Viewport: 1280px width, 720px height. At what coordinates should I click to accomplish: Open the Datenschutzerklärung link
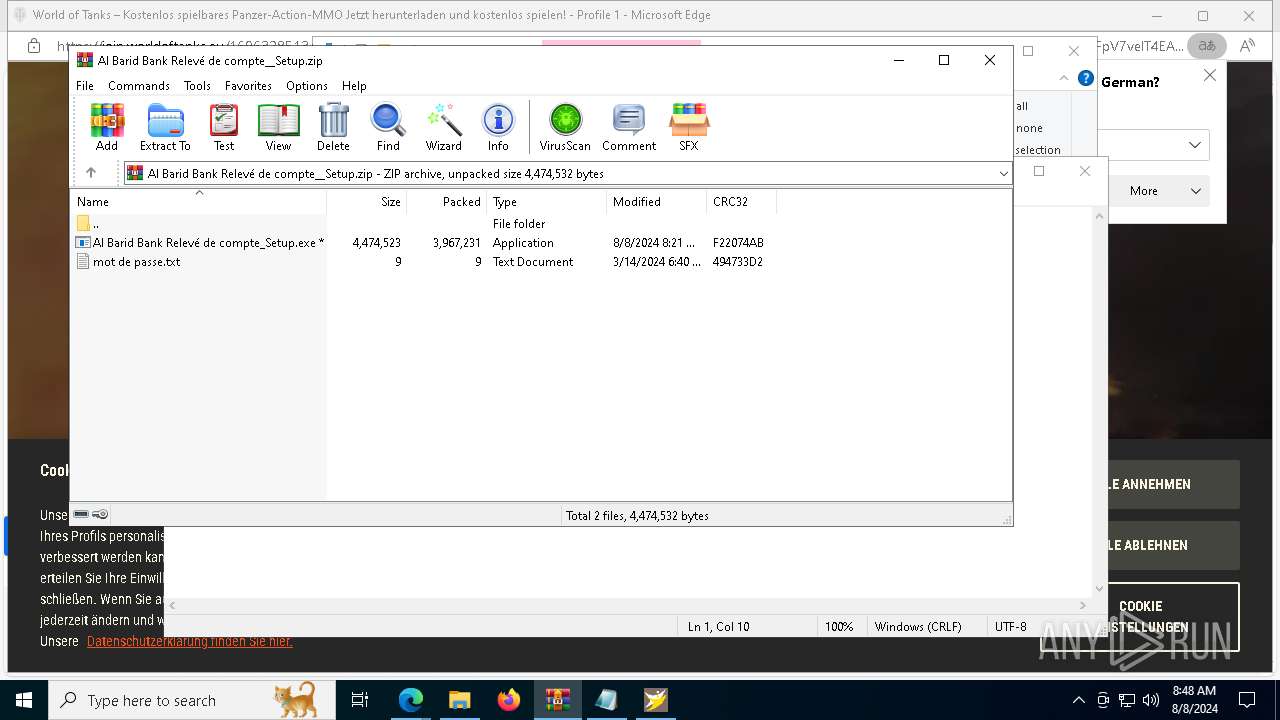click(x=190, y=642)
